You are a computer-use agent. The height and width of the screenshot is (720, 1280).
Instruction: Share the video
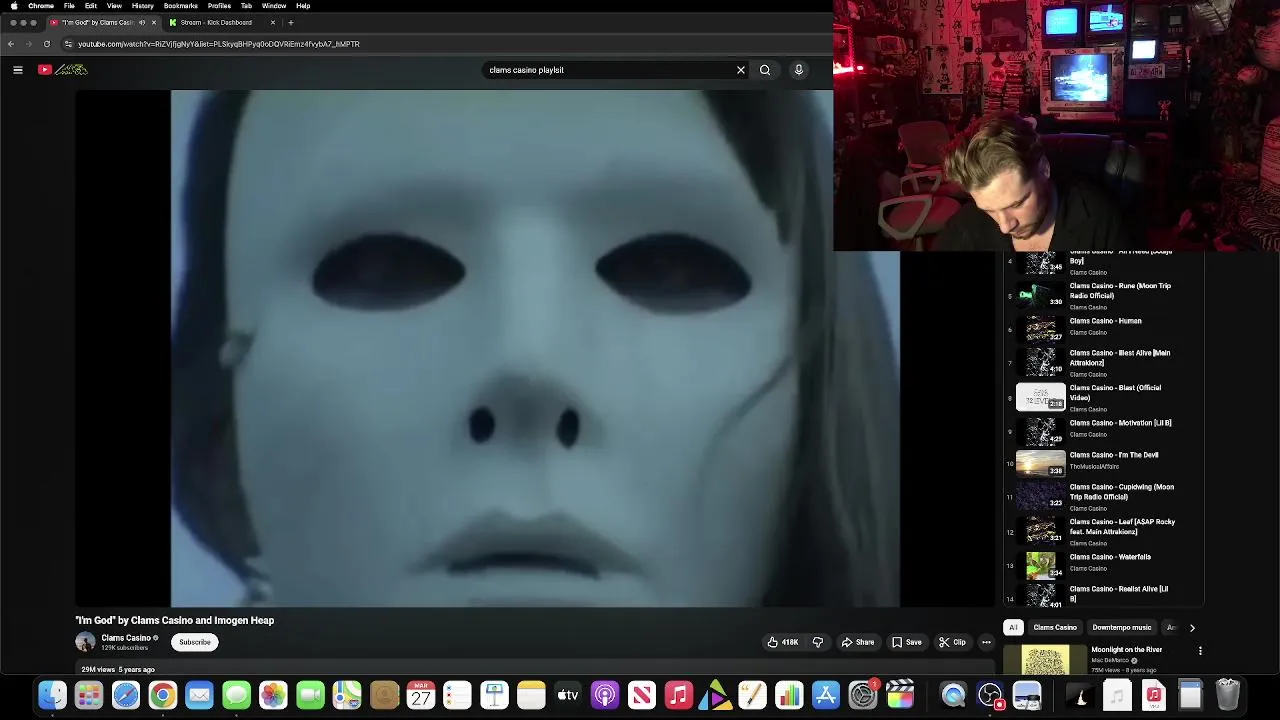858,642
